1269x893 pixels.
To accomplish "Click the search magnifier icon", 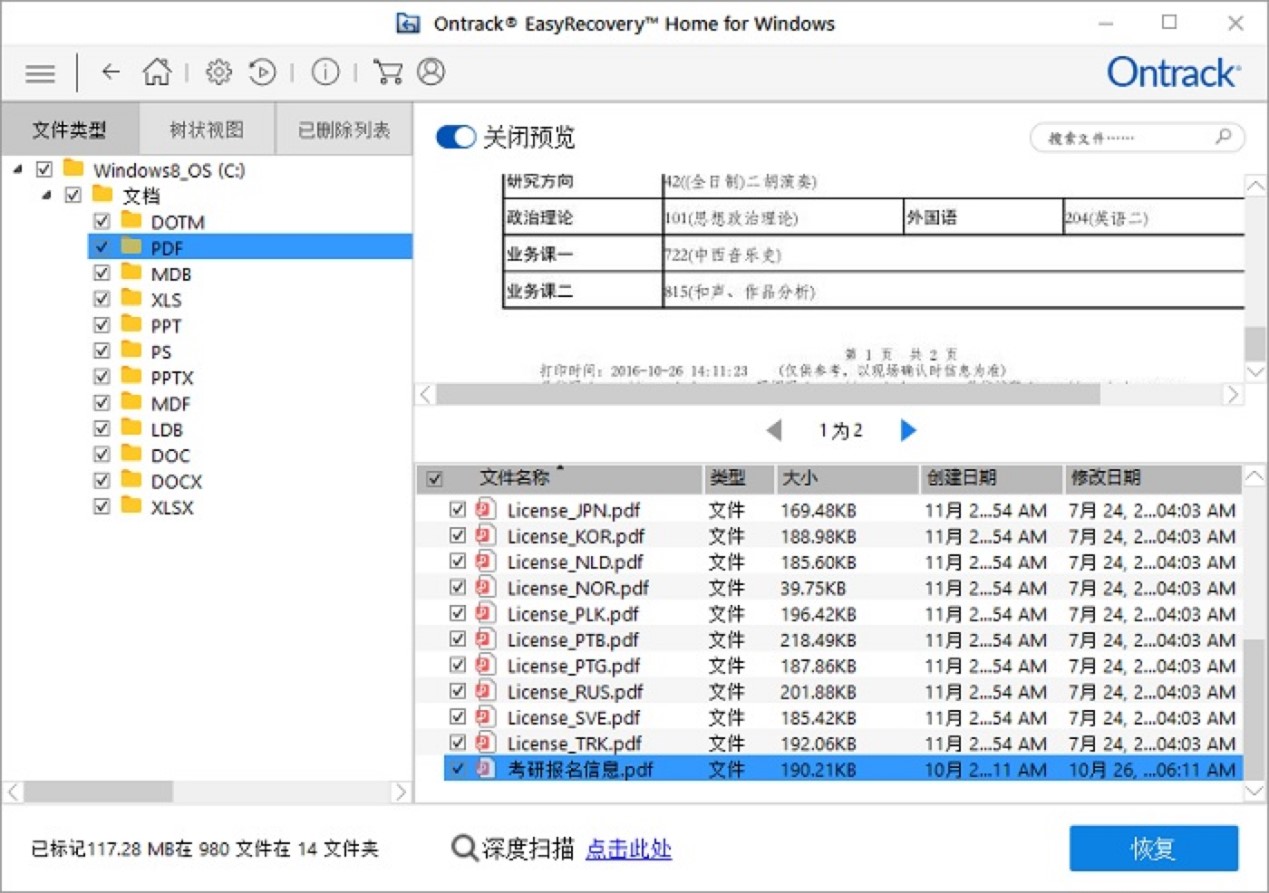I will coord(1222,137).
